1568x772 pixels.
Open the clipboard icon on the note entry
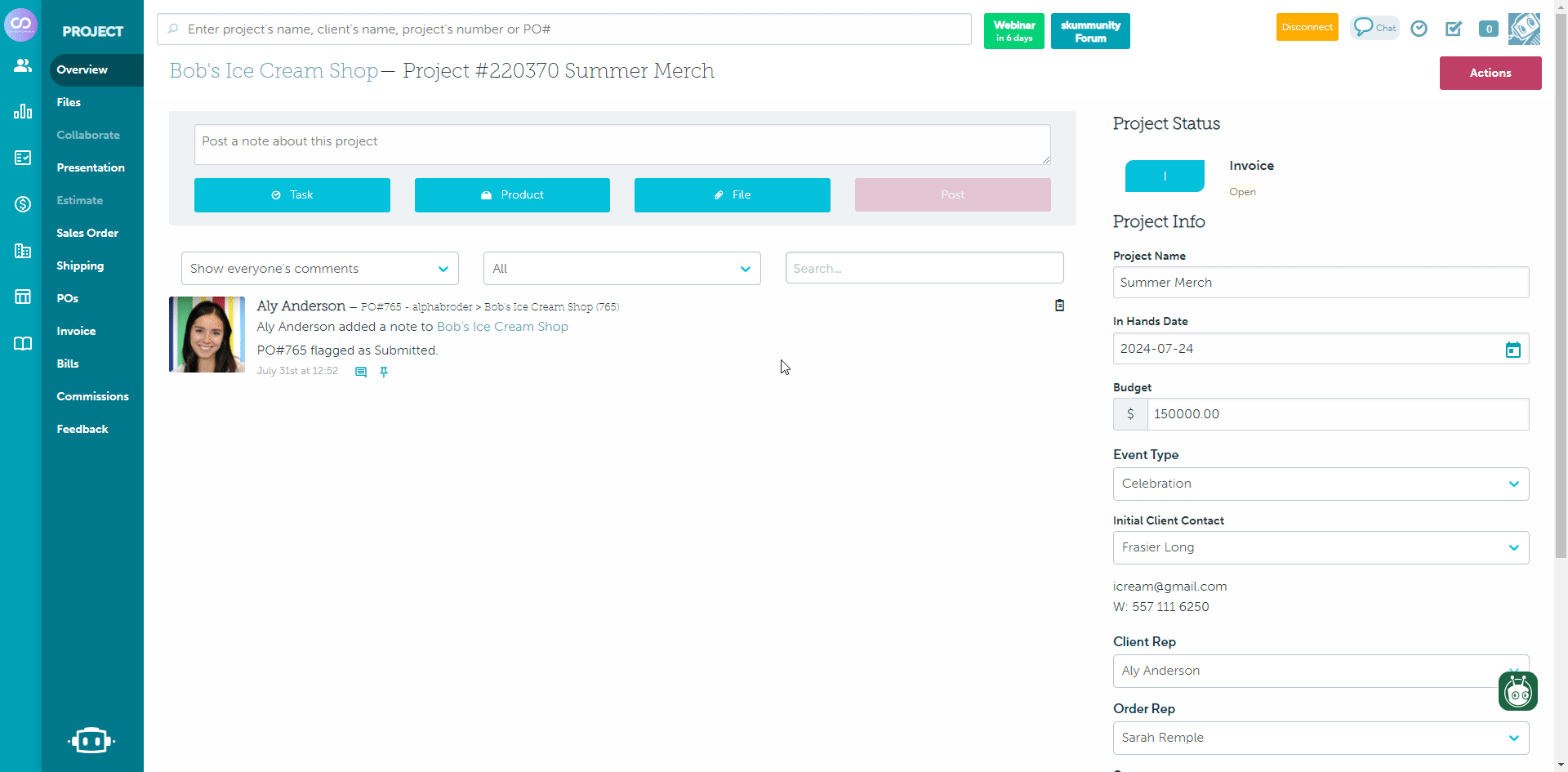click(1058, 306)
